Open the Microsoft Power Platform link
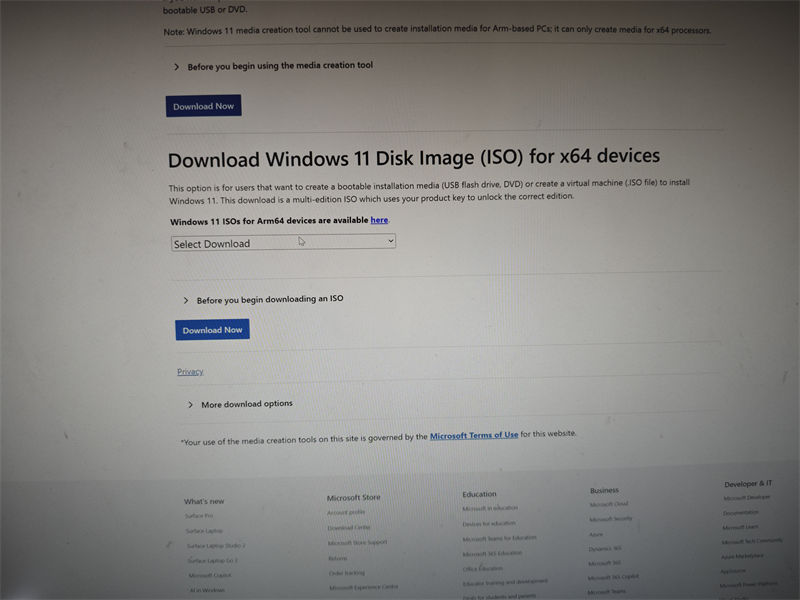The height and width of the screenshot is (600, 800). [x=748, y=585]
